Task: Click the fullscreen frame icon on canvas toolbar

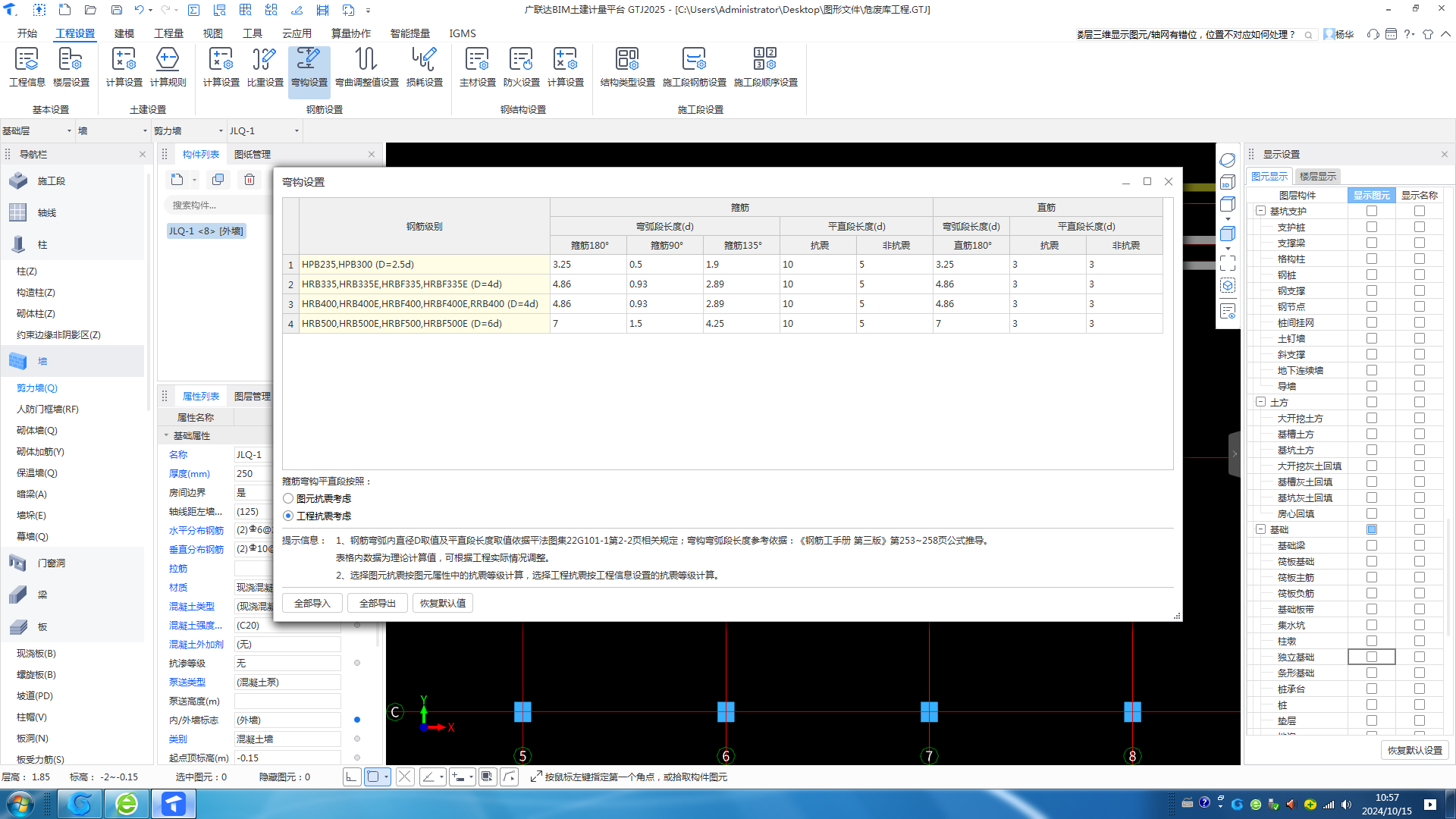Action: pos(1228,263)
